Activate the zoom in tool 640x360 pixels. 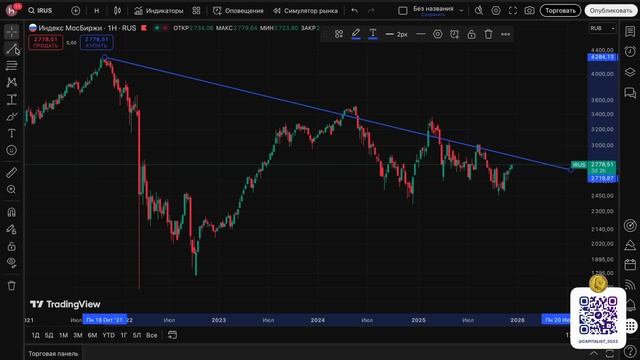[11, 189]
